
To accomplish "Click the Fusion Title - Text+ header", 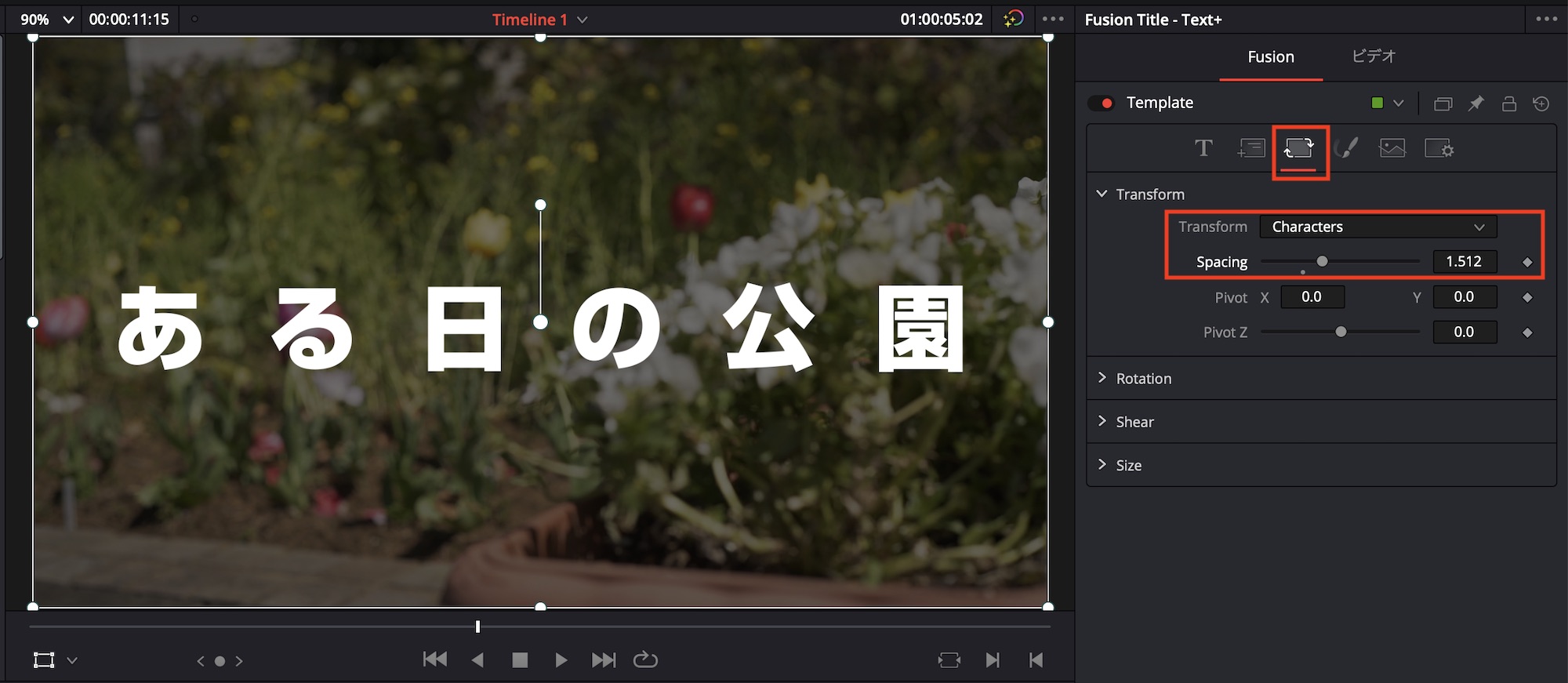I will 1153,20.
